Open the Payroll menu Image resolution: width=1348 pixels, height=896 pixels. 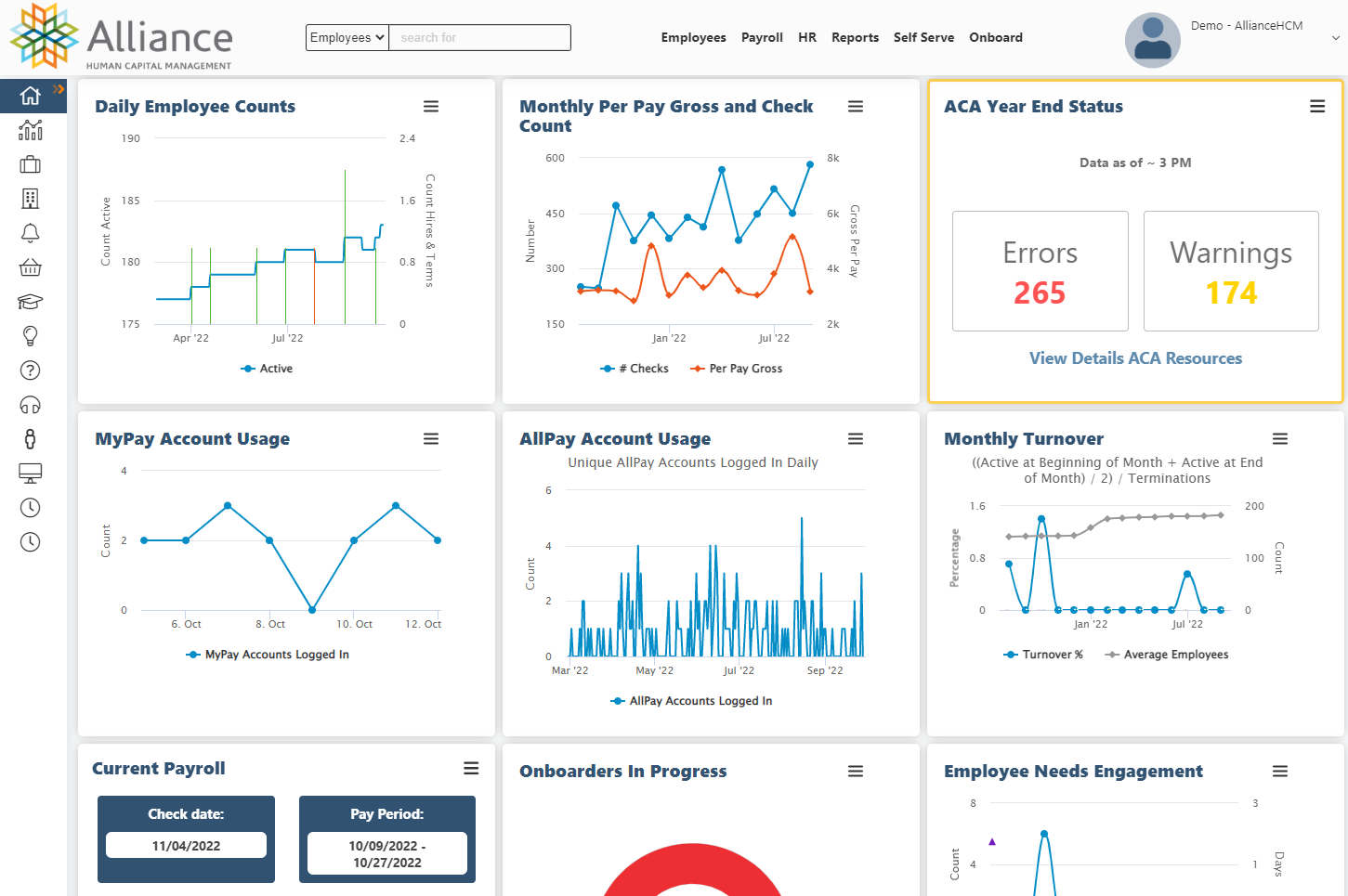pyautogui.click(x=762, y=38)
